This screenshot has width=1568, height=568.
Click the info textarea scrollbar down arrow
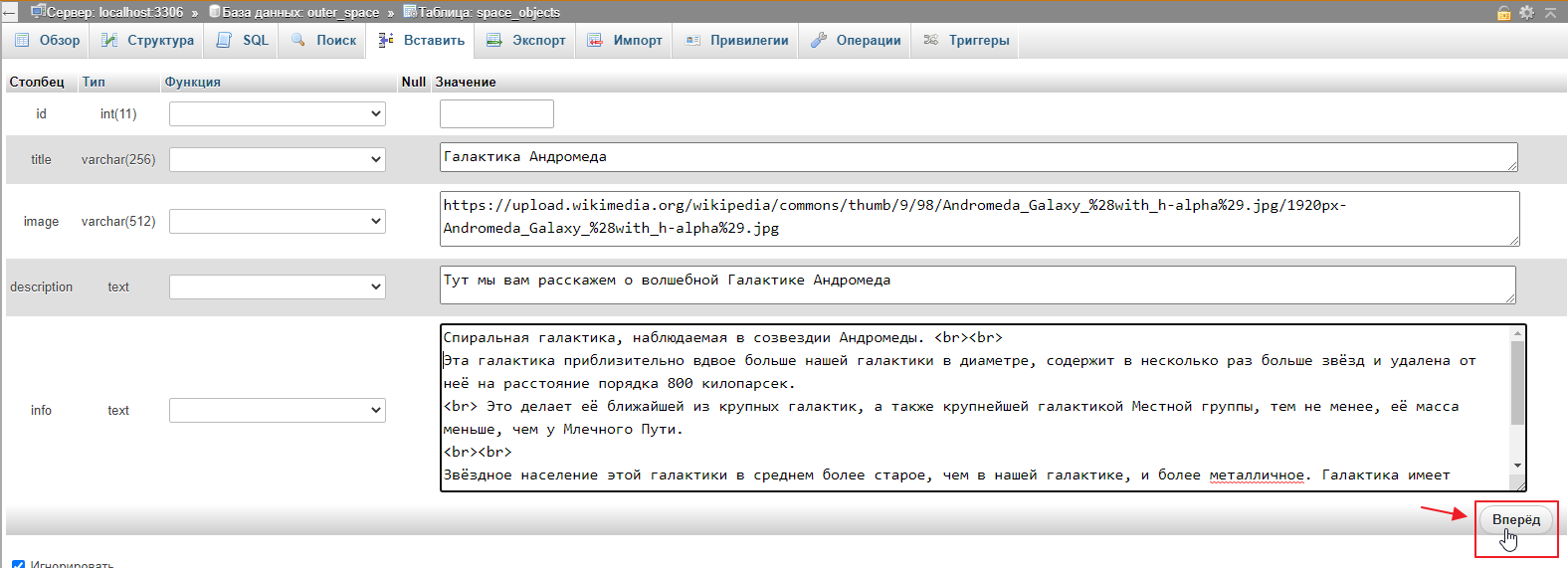point(1517,466)
